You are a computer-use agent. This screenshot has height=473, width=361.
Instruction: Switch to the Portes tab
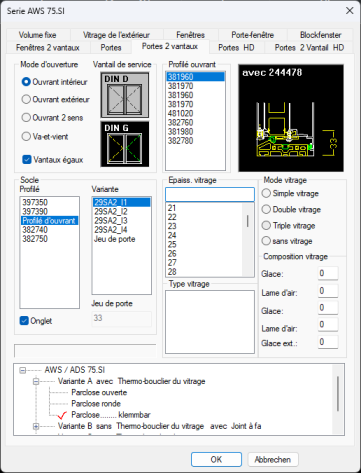click(111, 48)
